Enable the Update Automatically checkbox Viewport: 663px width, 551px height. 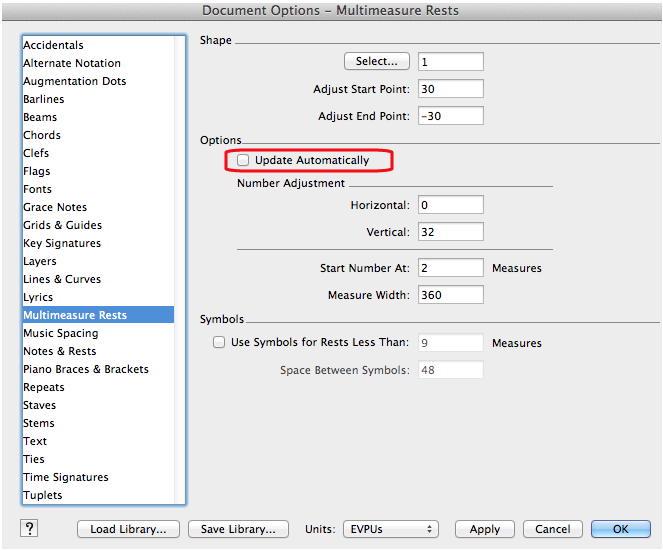click(243, 160)
